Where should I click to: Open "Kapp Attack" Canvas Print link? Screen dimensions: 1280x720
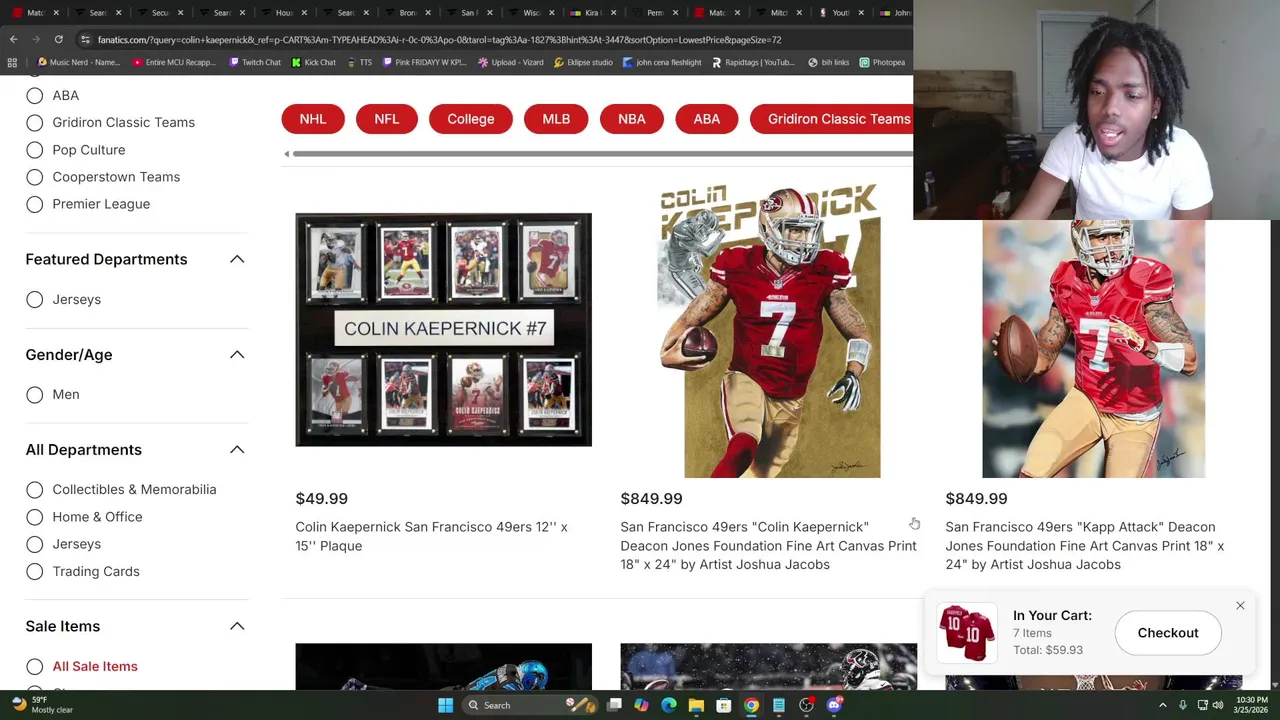1085,545
